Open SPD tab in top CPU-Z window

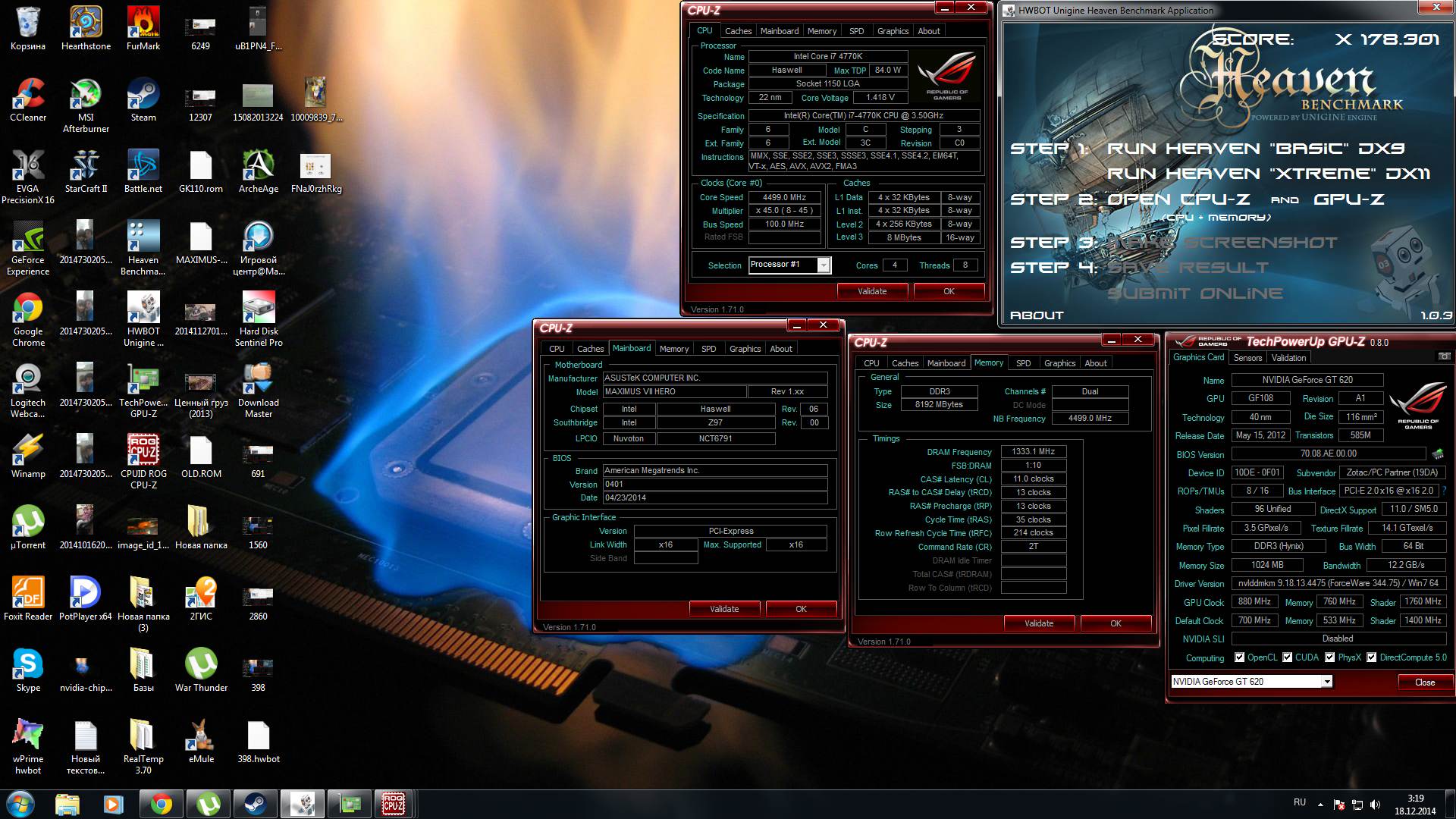coord(856,31)
